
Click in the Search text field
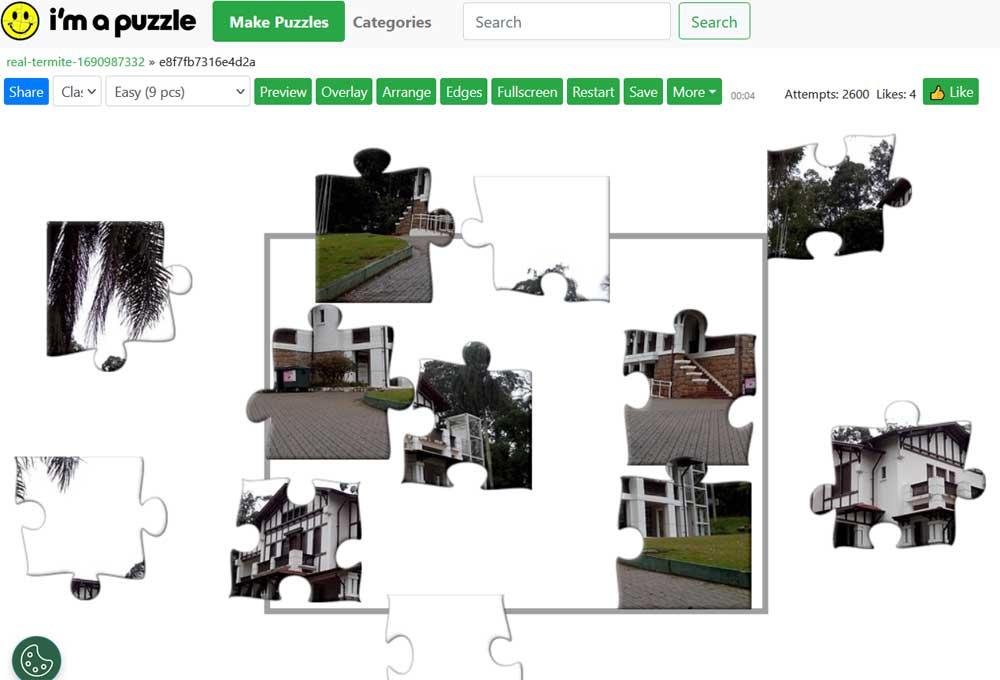(x=566, y=22)
